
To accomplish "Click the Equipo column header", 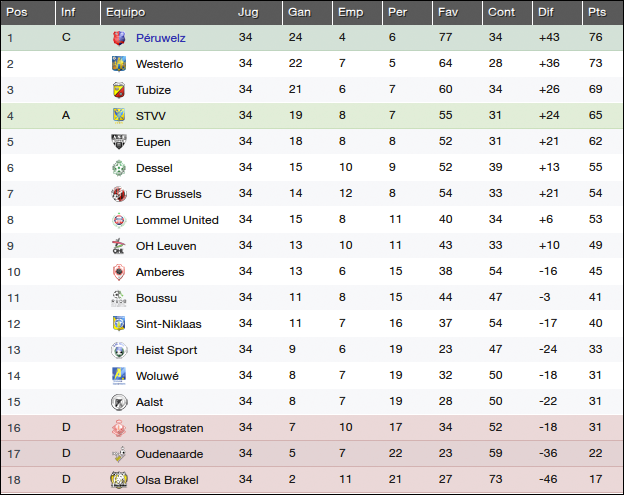I will 126,12.
